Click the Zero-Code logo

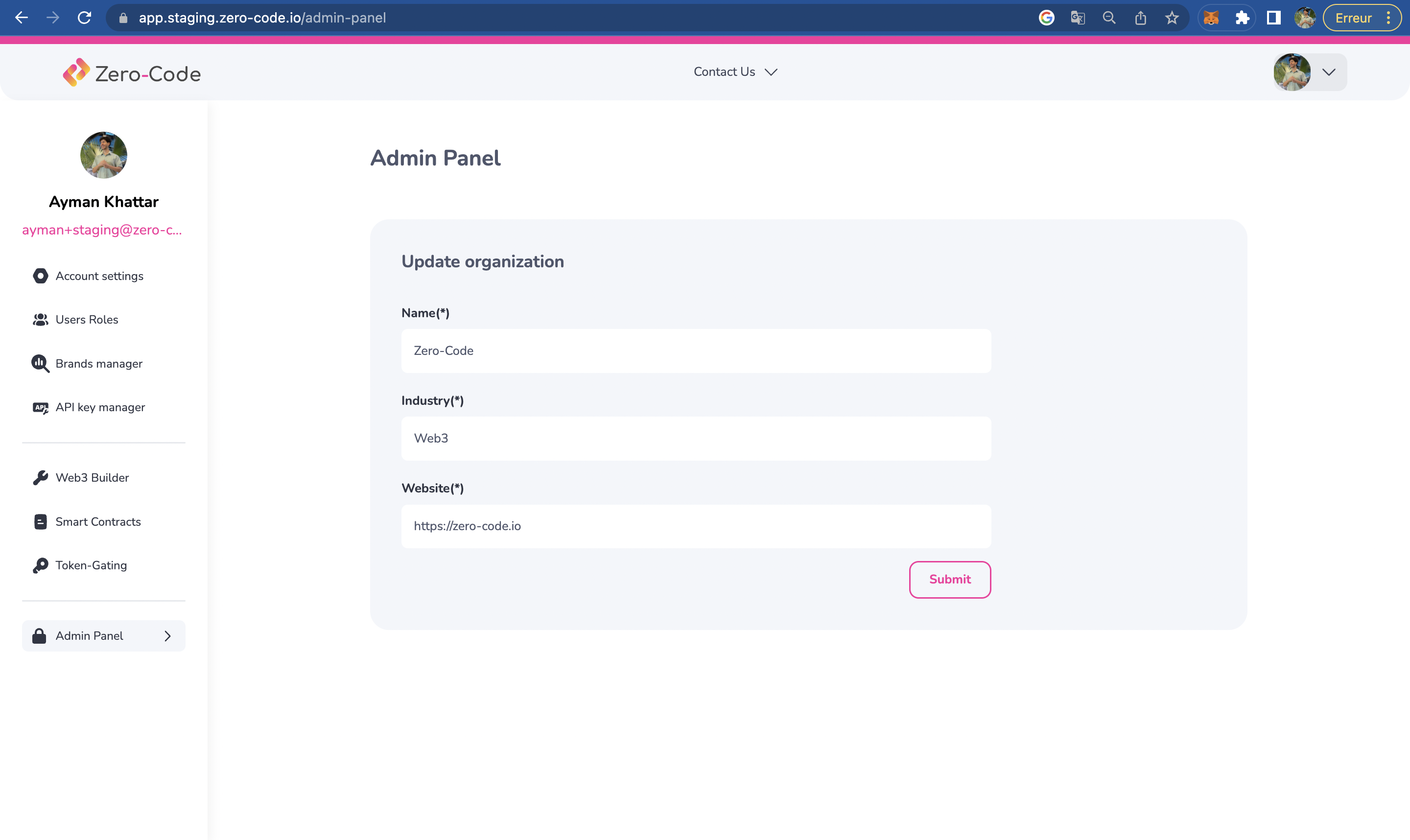pos(131,73)
